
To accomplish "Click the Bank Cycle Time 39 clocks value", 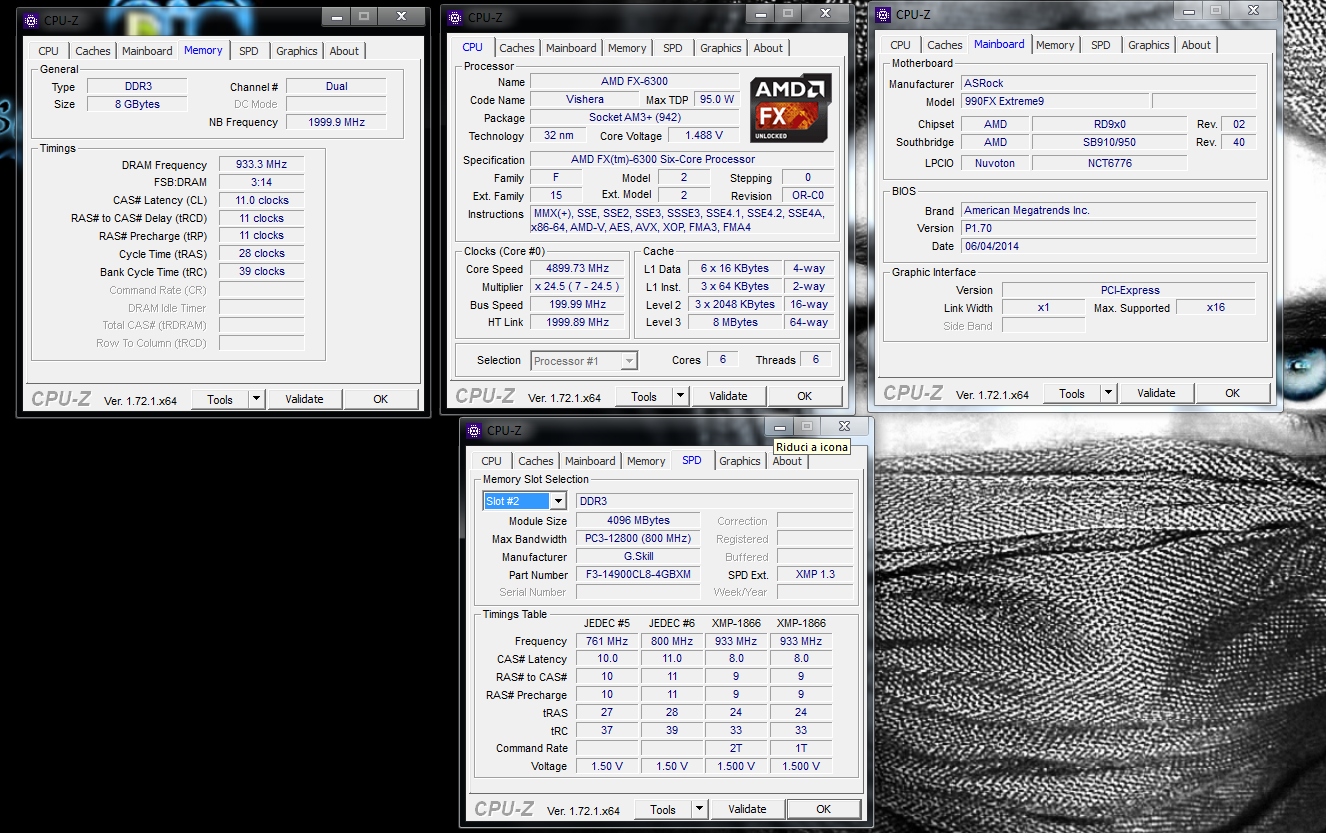I will (261, 272).
